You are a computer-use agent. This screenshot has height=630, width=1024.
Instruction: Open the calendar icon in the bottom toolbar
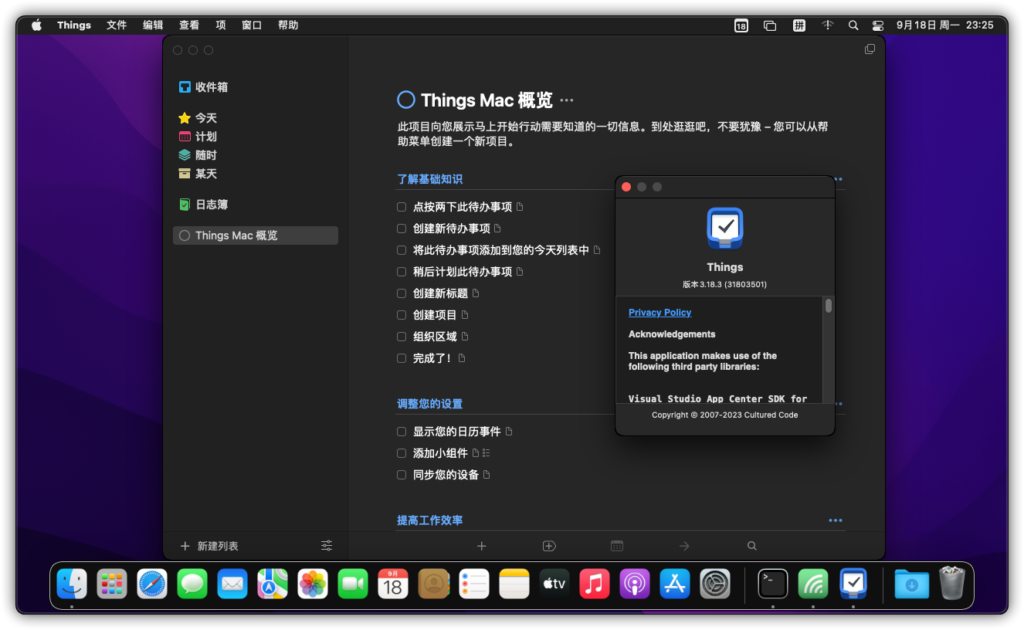(x=616, y=546)
